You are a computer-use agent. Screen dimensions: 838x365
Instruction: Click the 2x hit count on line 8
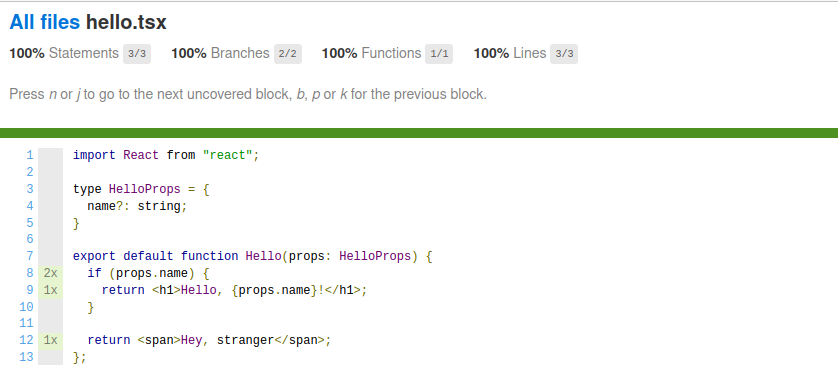[x=51, y=273]
